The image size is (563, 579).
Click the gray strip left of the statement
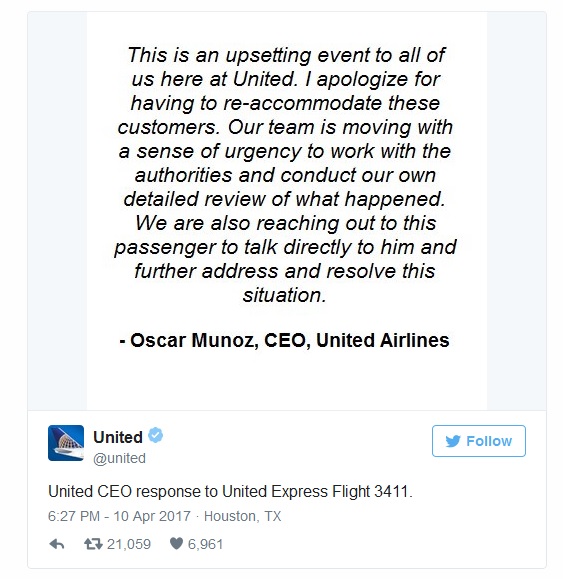pos(57,211)
